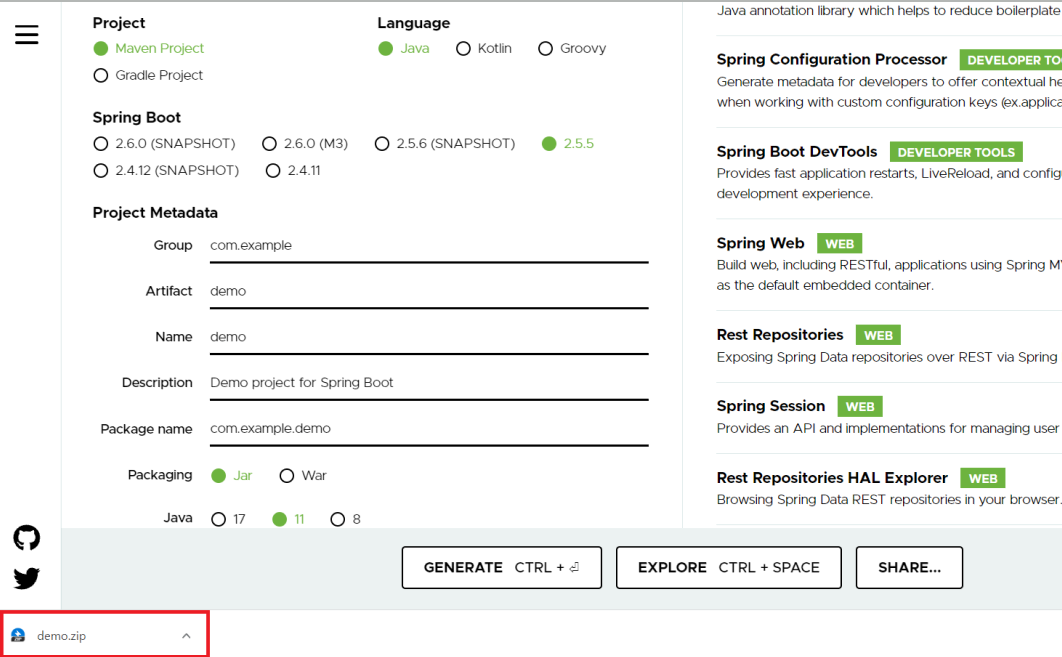Expand the demo.zip download options chevron
Screen dimensions: 1062x657
pos(186,635)
